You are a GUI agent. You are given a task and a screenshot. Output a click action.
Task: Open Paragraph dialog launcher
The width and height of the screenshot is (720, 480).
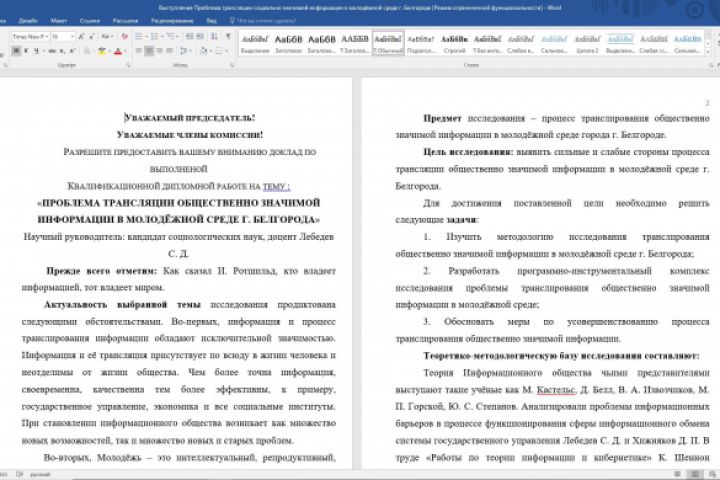232,65
